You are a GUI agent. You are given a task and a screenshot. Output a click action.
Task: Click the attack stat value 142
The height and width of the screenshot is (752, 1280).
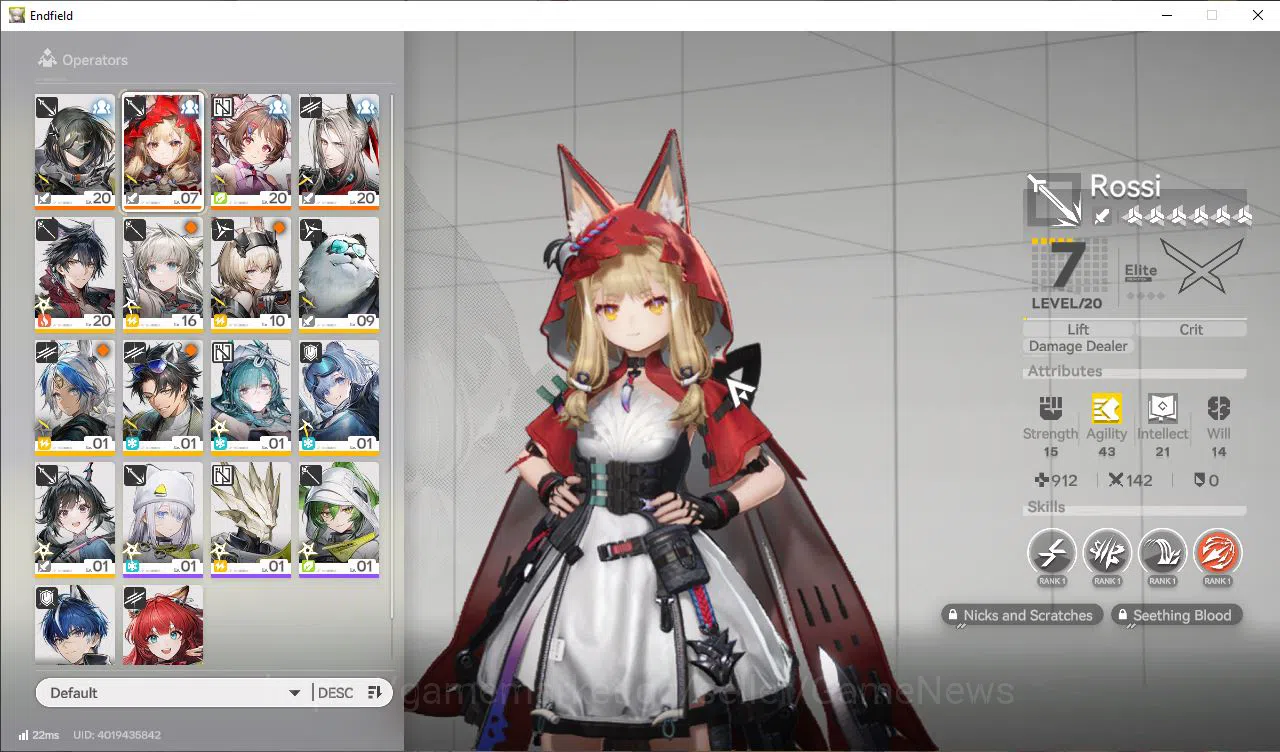tap(1130, 480)
